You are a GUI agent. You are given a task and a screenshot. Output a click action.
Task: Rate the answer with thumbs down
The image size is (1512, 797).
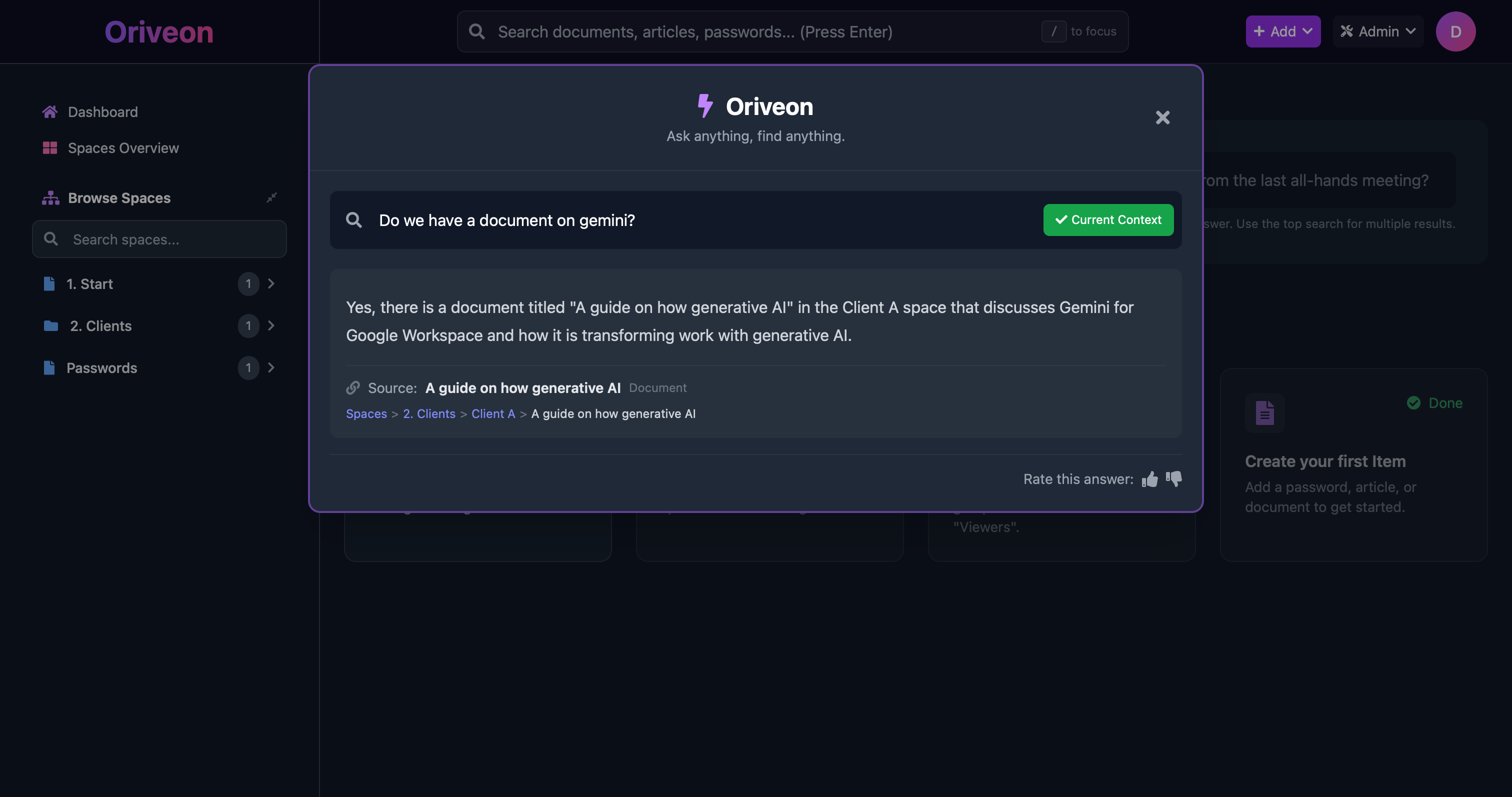click(1174, 479)
